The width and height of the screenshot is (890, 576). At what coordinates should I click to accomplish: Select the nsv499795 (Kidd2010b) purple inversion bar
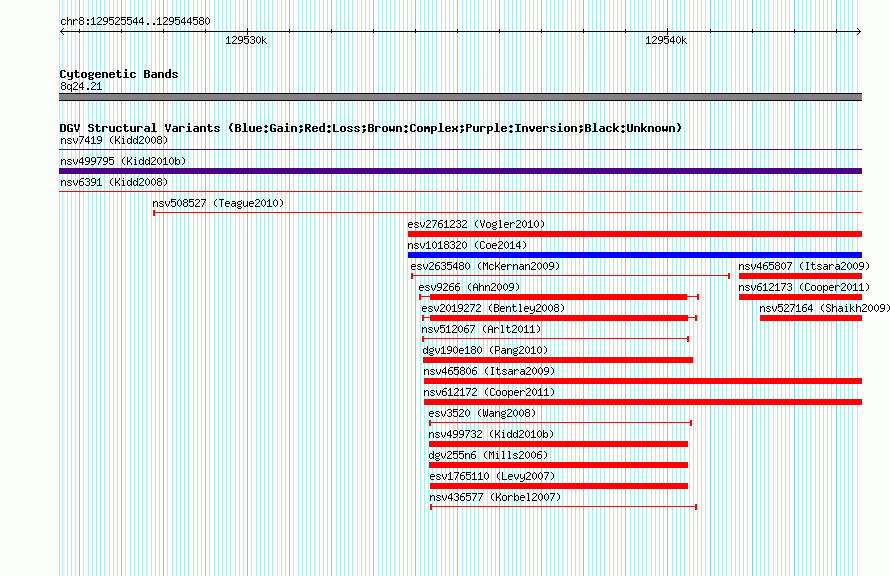click(x=460, y=171)
